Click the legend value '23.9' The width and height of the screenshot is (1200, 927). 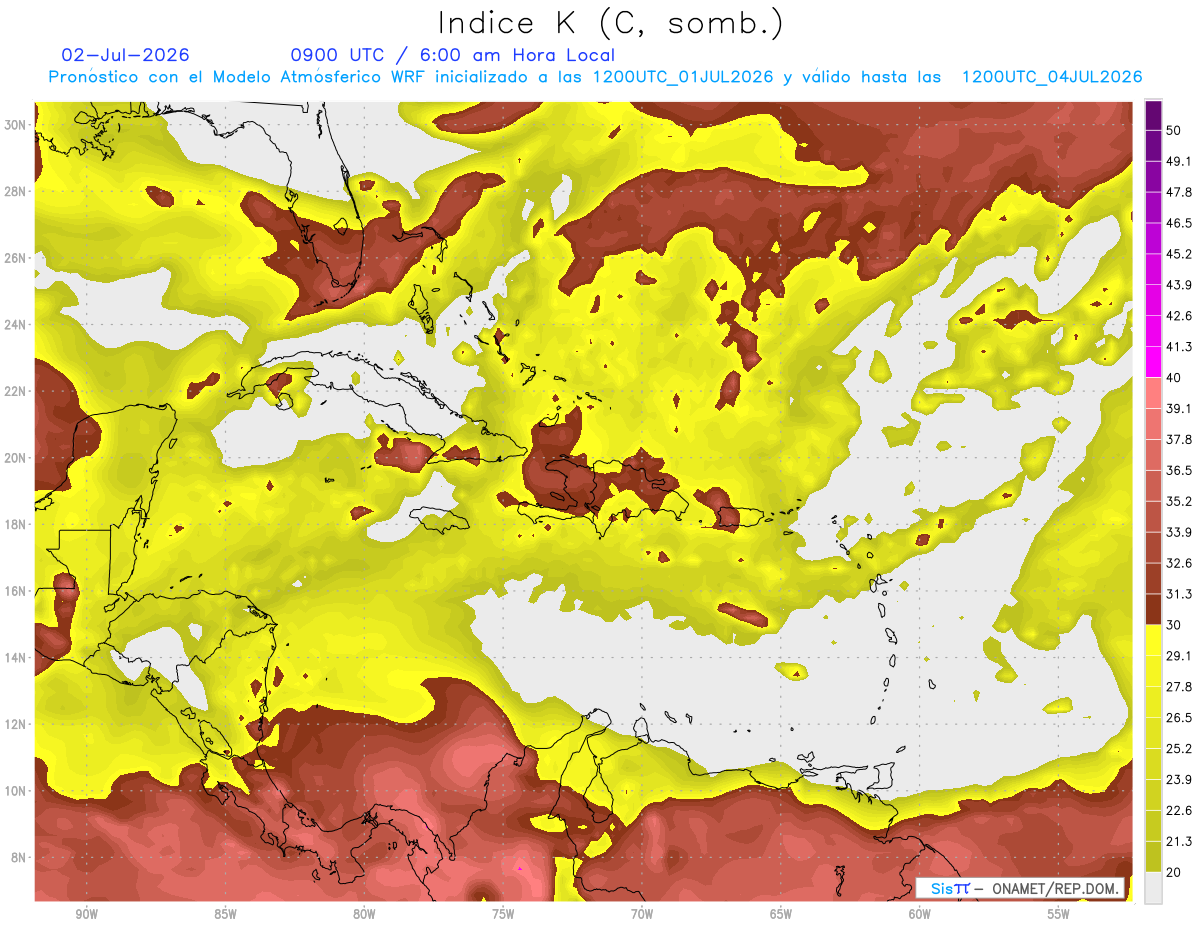(1179, 779)
